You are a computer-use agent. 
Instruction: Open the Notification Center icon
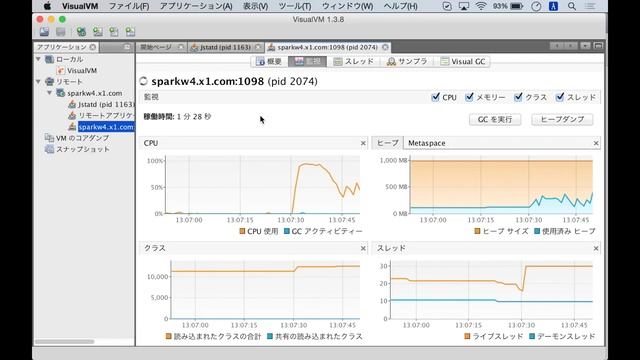[590, 6]
